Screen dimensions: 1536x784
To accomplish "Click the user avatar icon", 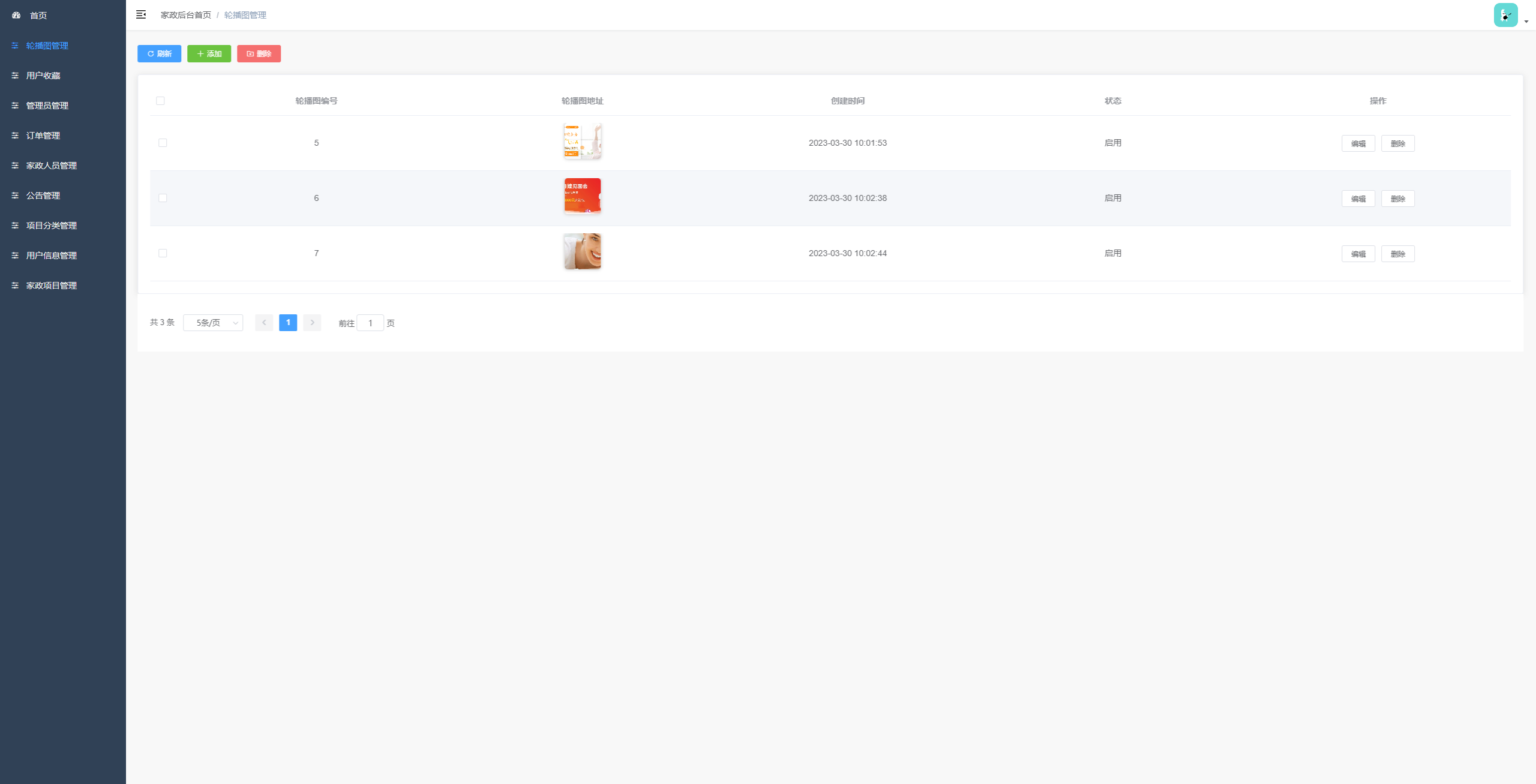I will [1505, 15].
